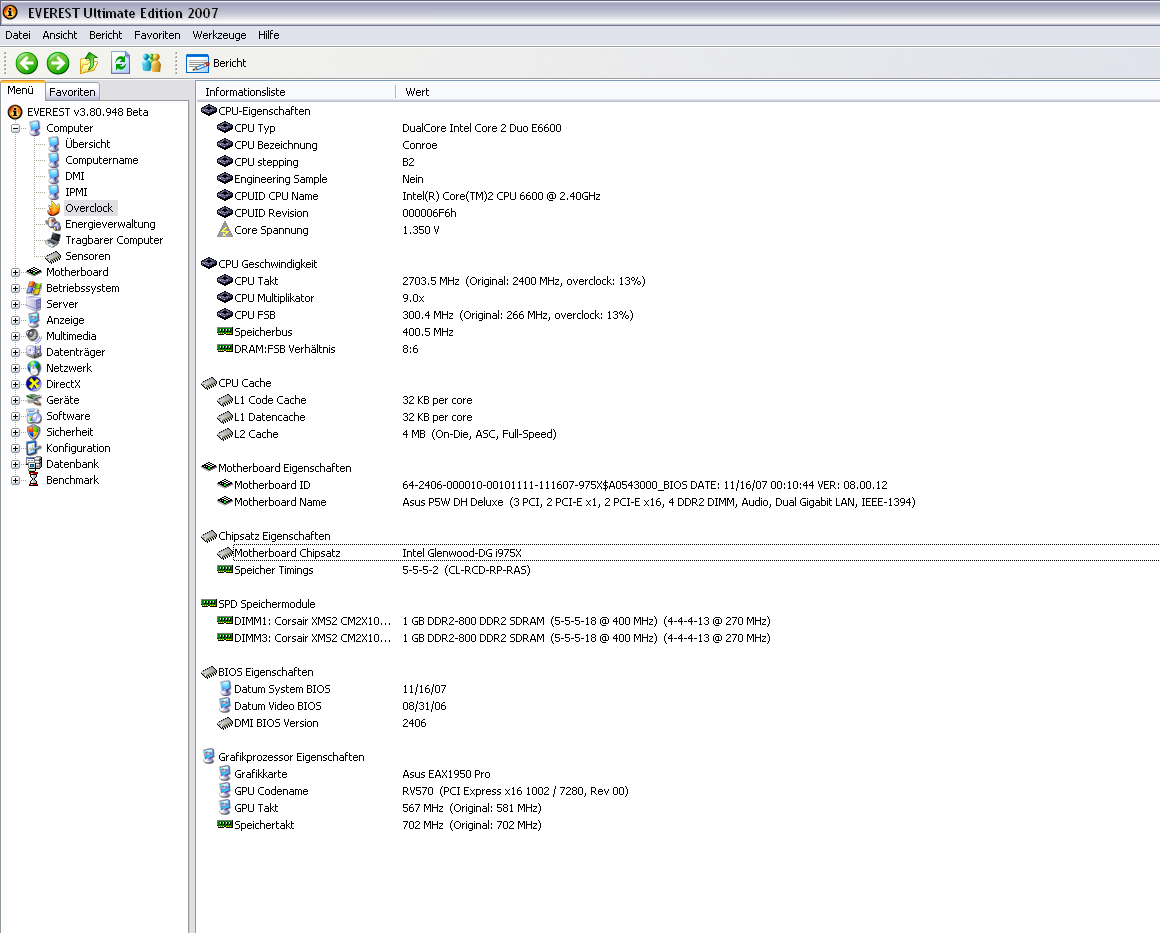Expand the Geräte tree node

[x=15, y=400]
